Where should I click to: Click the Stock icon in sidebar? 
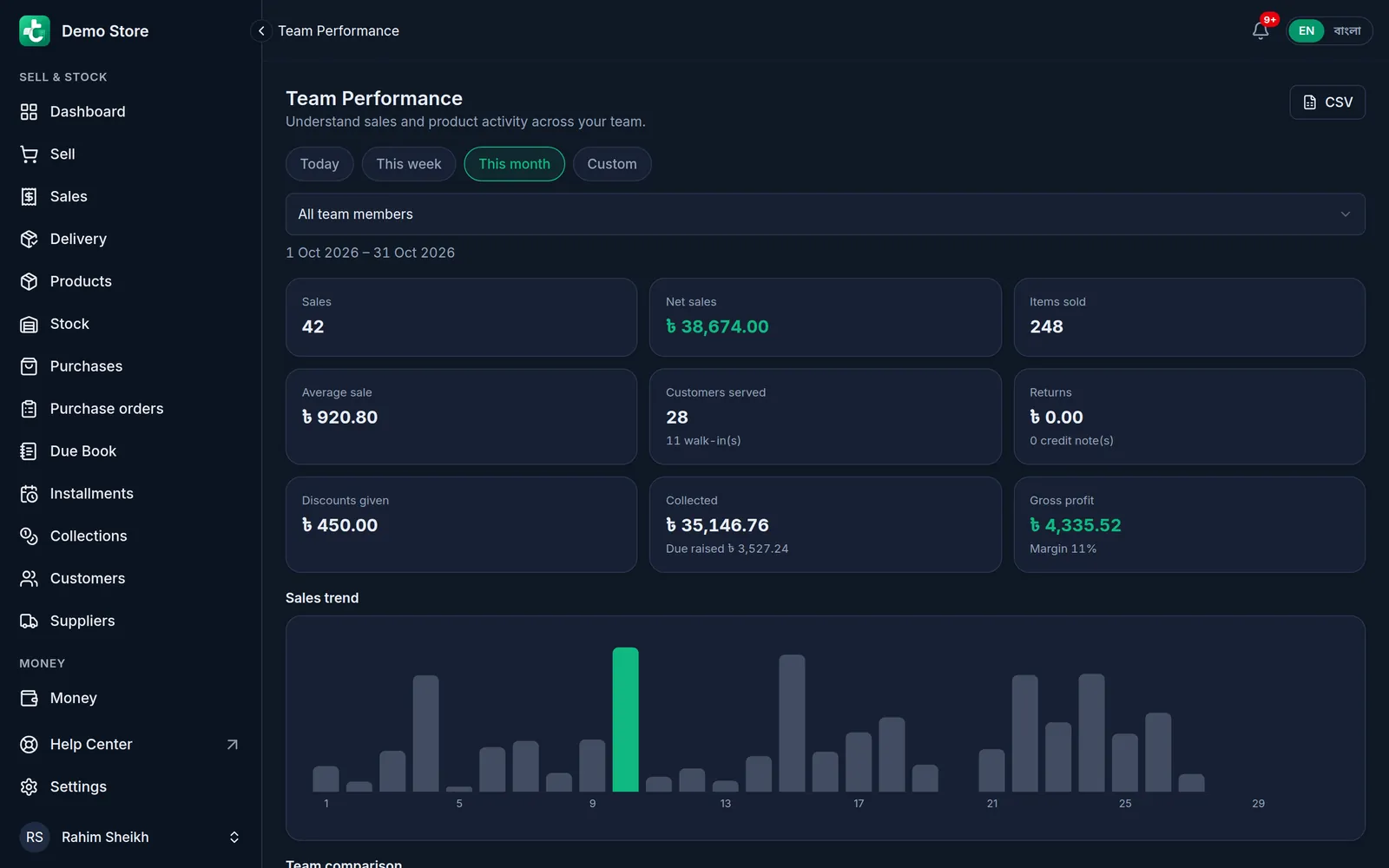coord(29,325)
